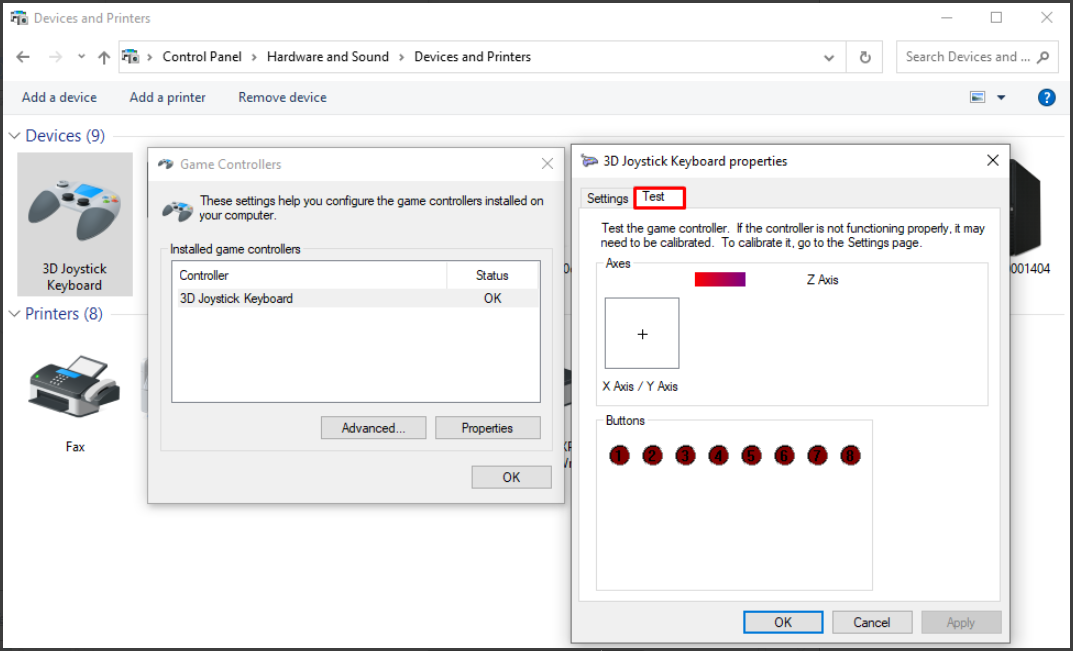Viewport: 1073px width, 651px height.
Task: Click button 8 indicator in Buttons panel
Action: [x=850, y=456]
